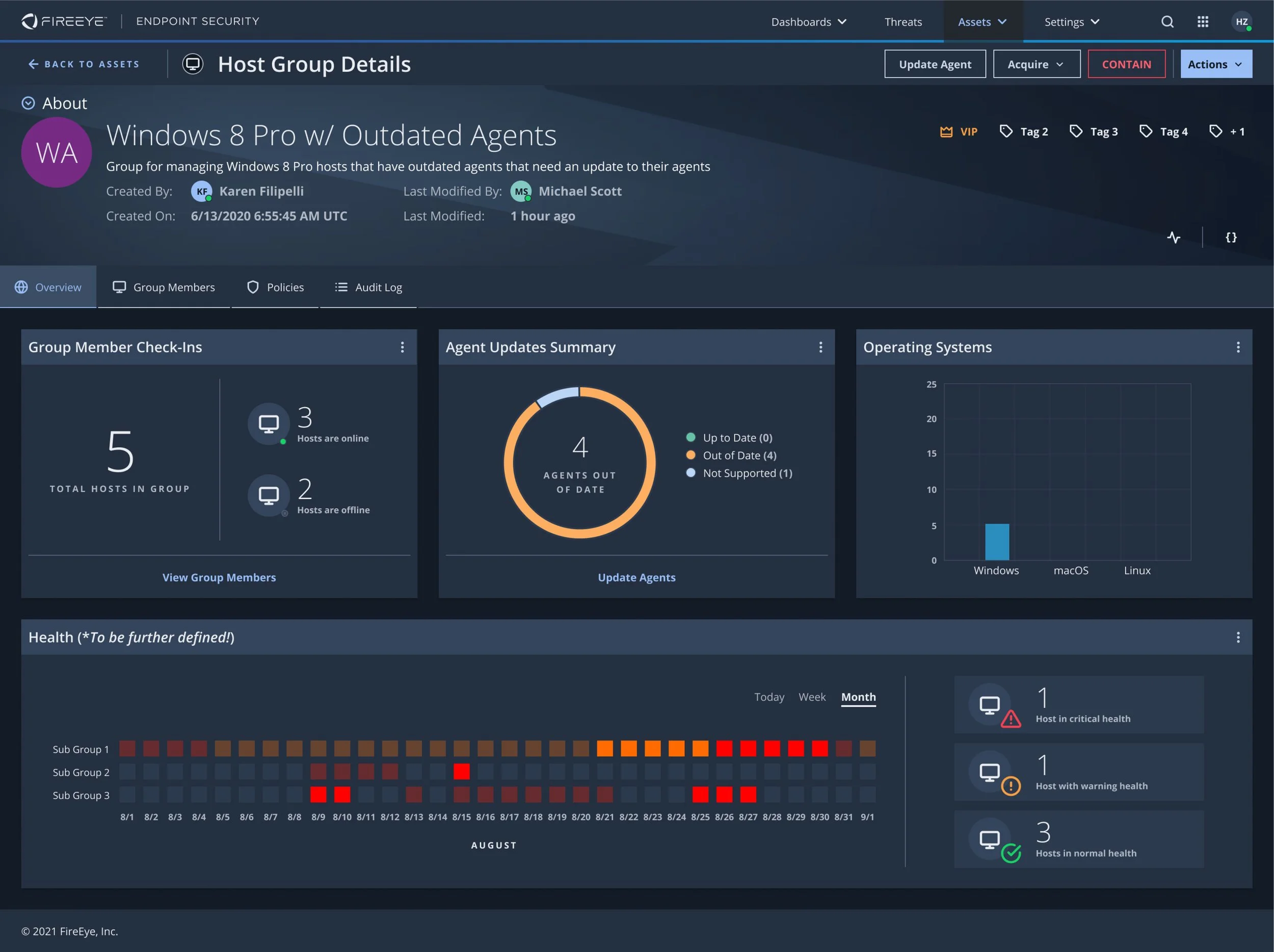Select the Month time range
This screenshot has height=952, width=1274.
pos(858,697)
